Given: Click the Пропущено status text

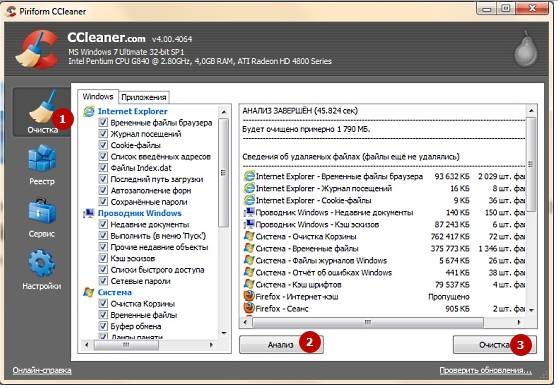Looking at the screenshot, I should pyautogui.click(x=449, y=297).
